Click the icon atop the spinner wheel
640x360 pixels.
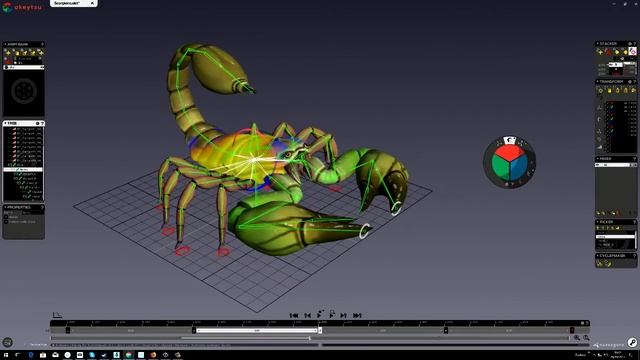(509, 140)
